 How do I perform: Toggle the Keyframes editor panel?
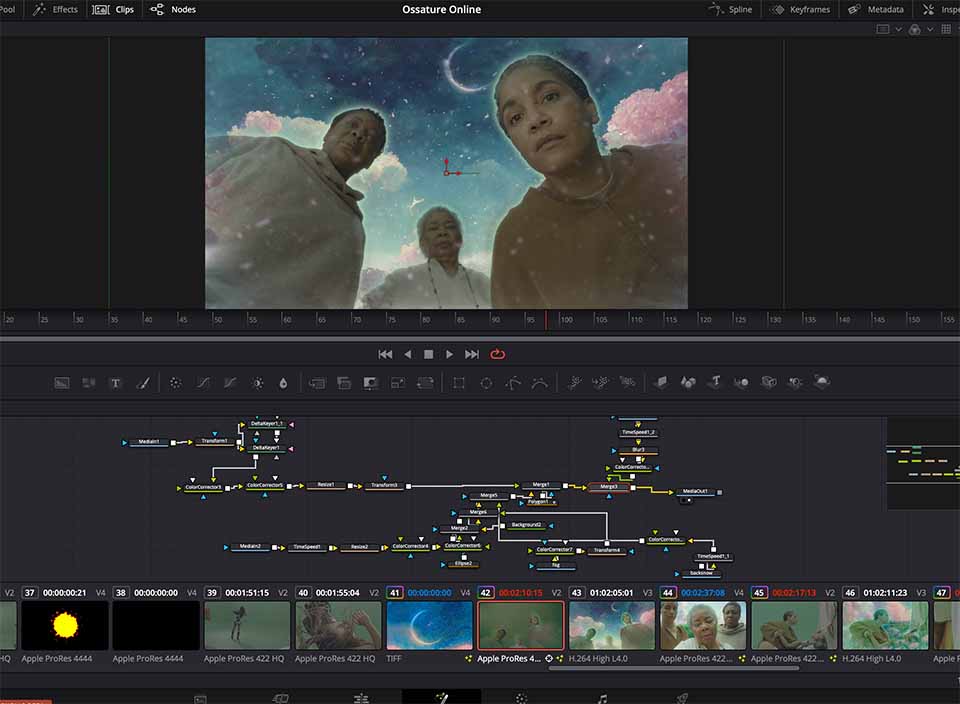[x=800, y=9]
